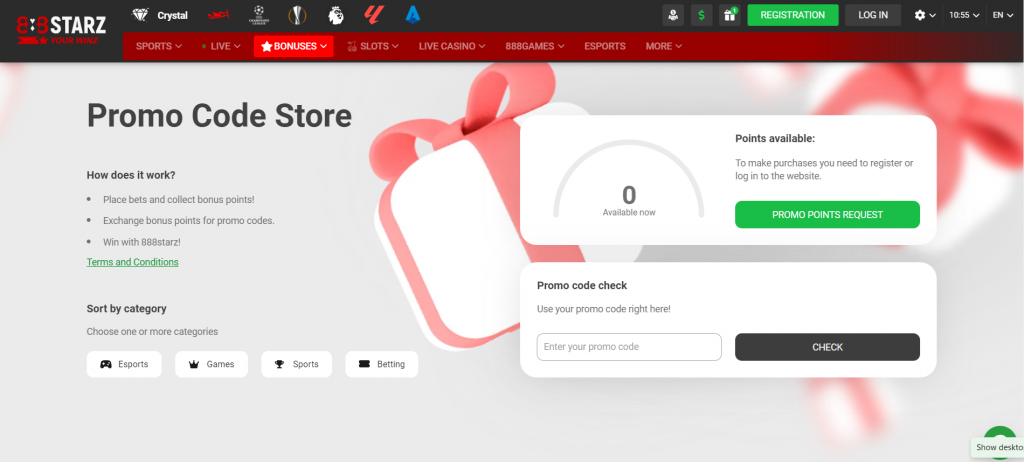
Task: Click the 'Win with 888starz!' bullet text
Action: pyautogui.click(x=142, y=242)
